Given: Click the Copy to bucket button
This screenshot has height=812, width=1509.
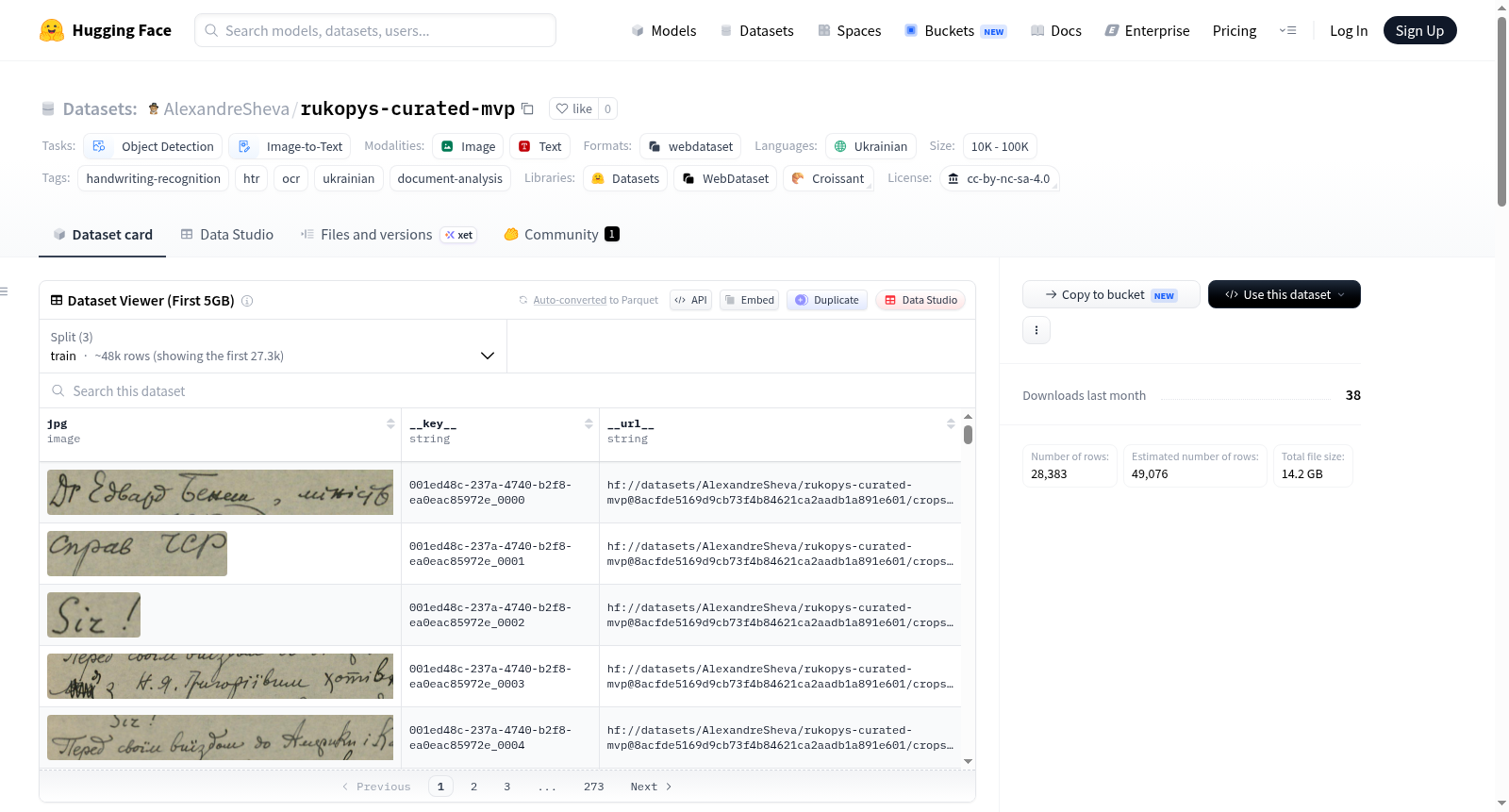Looking at the screenshot, I should [1111, 294].
